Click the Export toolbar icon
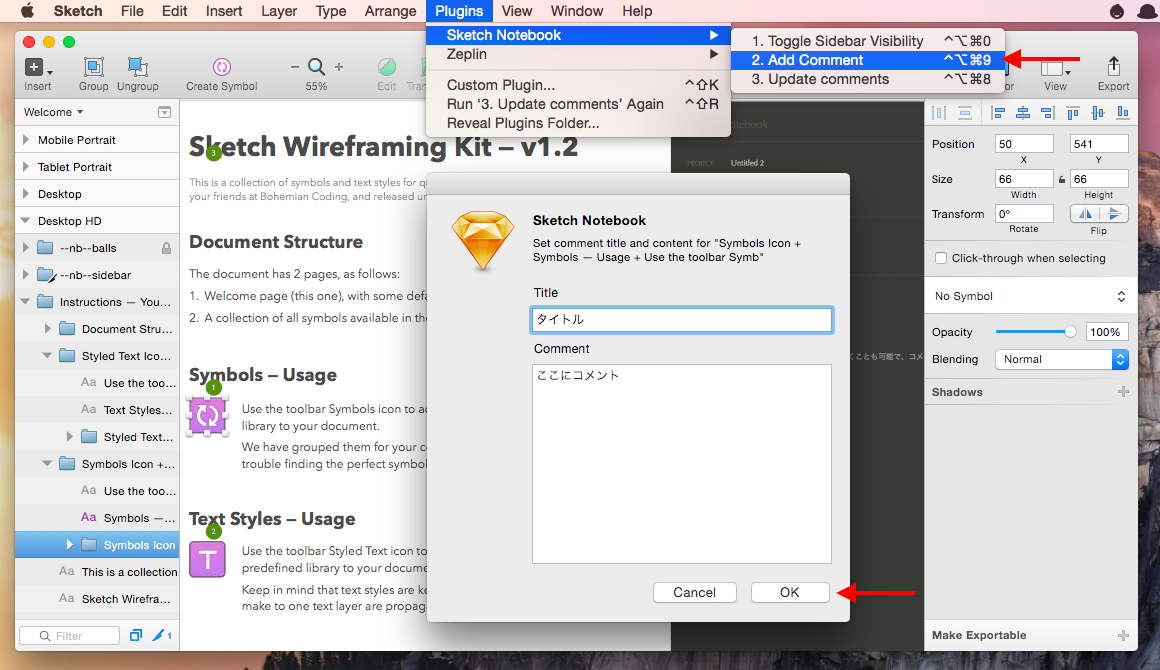The image size is (1160, 670). pos(1113,67)
